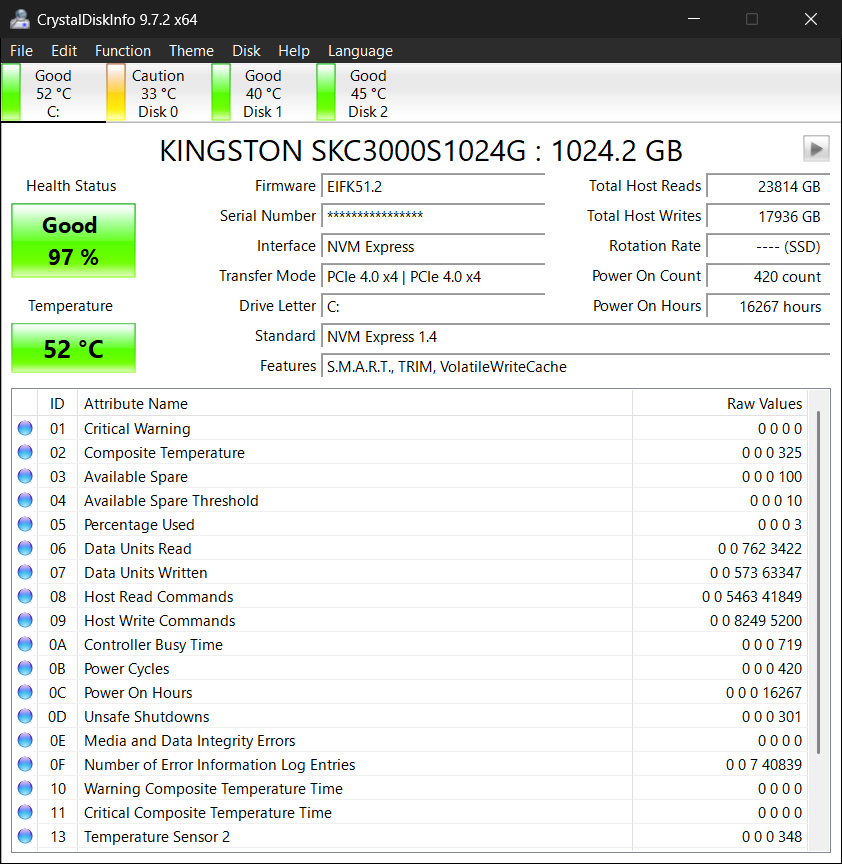Click status orb for Critical Composite Temperature Time
Image resolution: width=842 pixels, height=864 pixels.
pyautogui.click(x=25, y=812)
